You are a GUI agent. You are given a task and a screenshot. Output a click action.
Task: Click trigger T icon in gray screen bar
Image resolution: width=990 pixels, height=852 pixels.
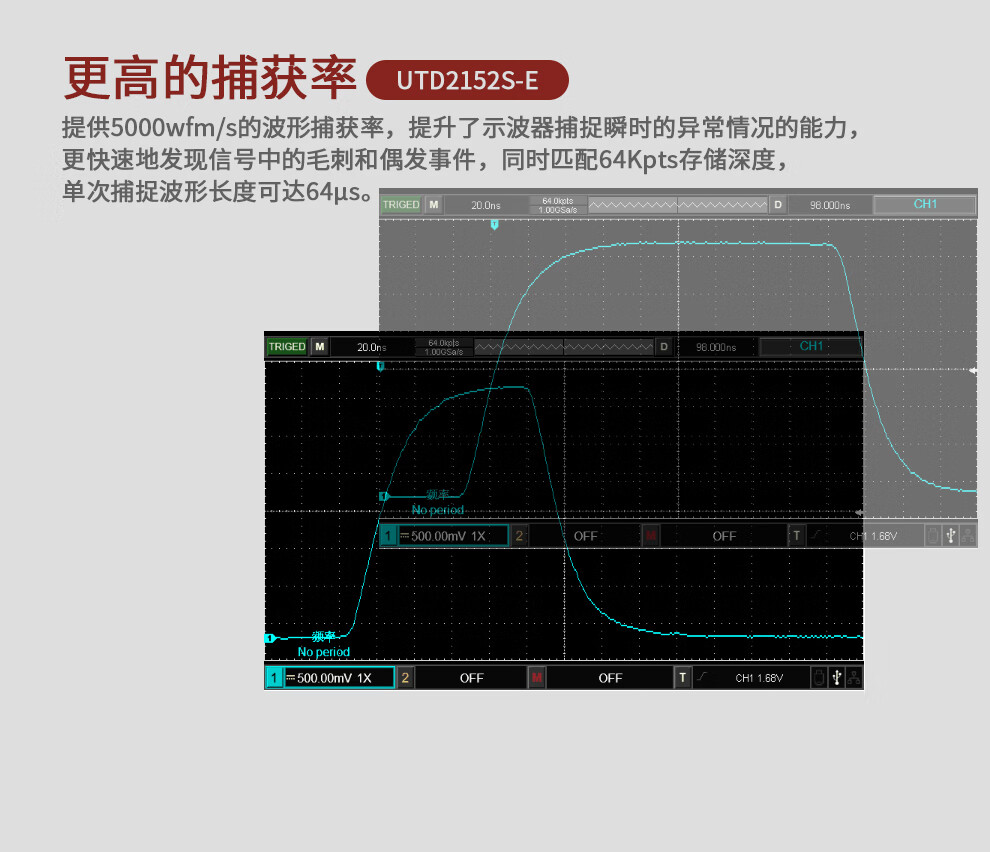[x=797, y=536]
